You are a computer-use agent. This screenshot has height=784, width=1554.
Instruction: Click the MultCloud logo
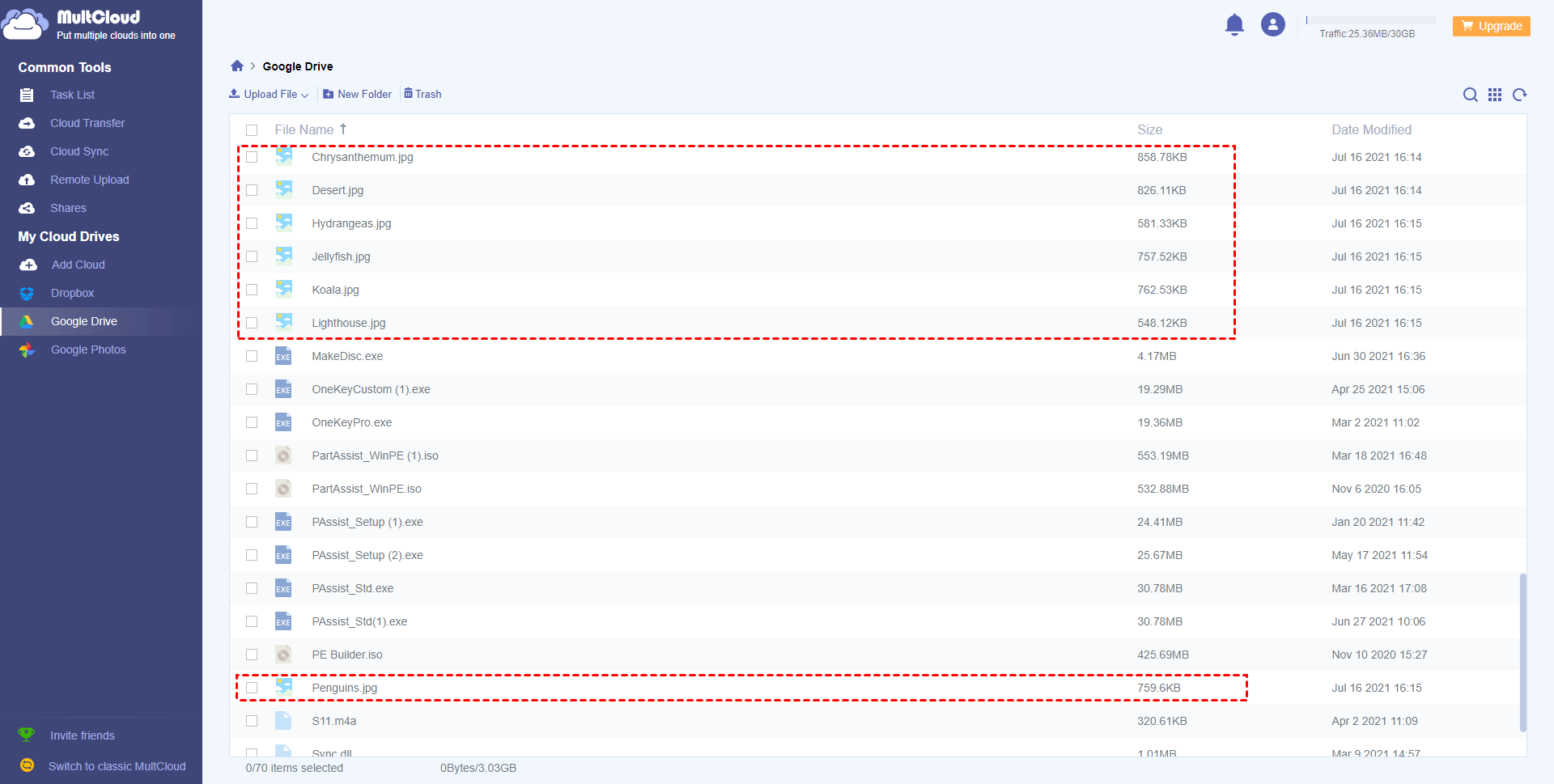(x=89, y=24)
